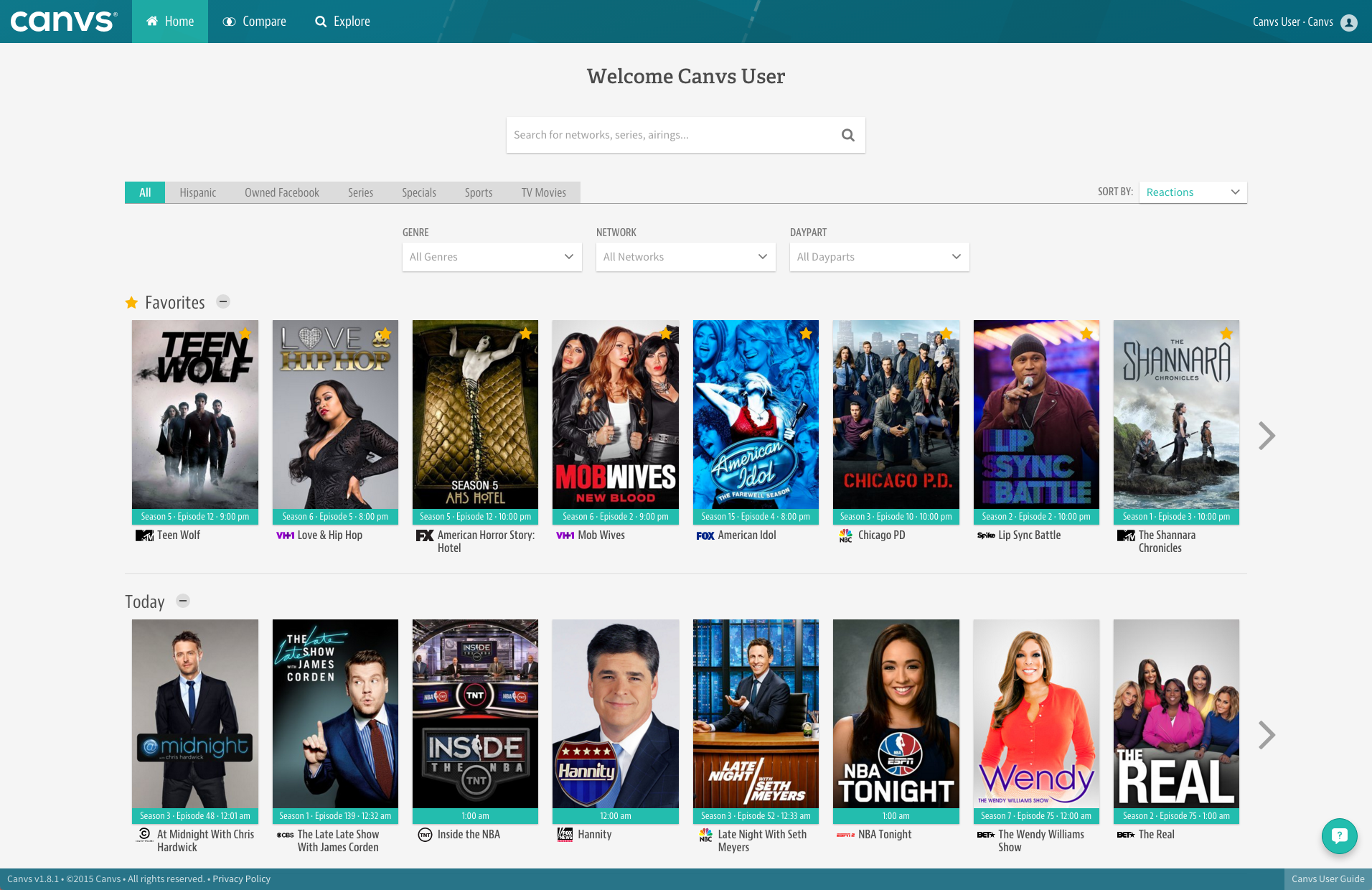Viewport: 1372px width, 890px height.
Task: Open the All Genres dropdown
Action: pos(492,257)
